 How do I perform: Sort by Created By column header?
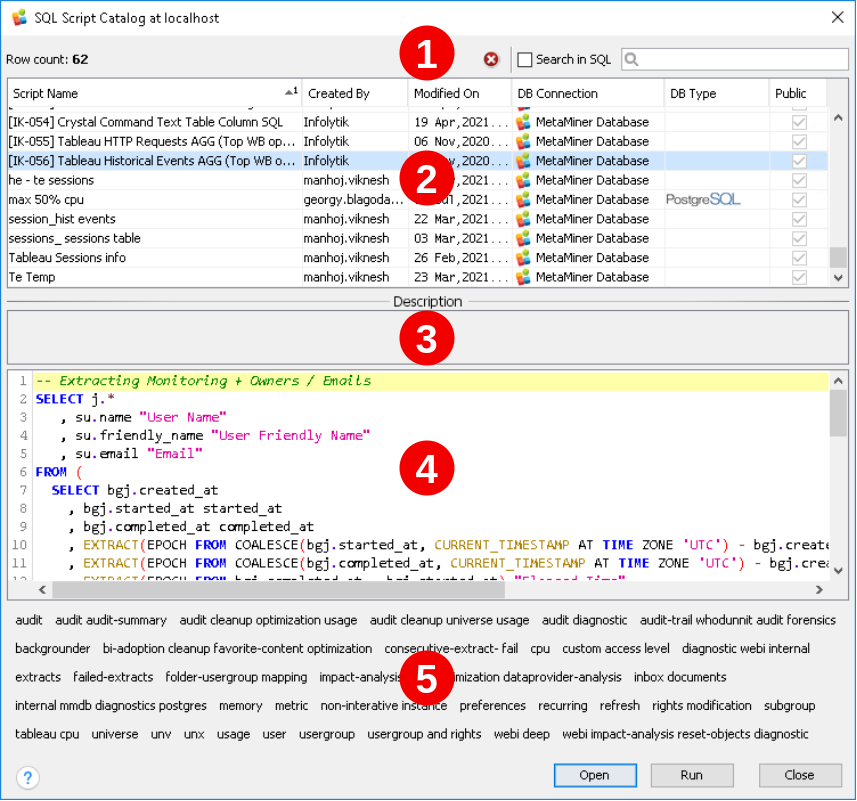pyautogui.click(x=355, y=93)
